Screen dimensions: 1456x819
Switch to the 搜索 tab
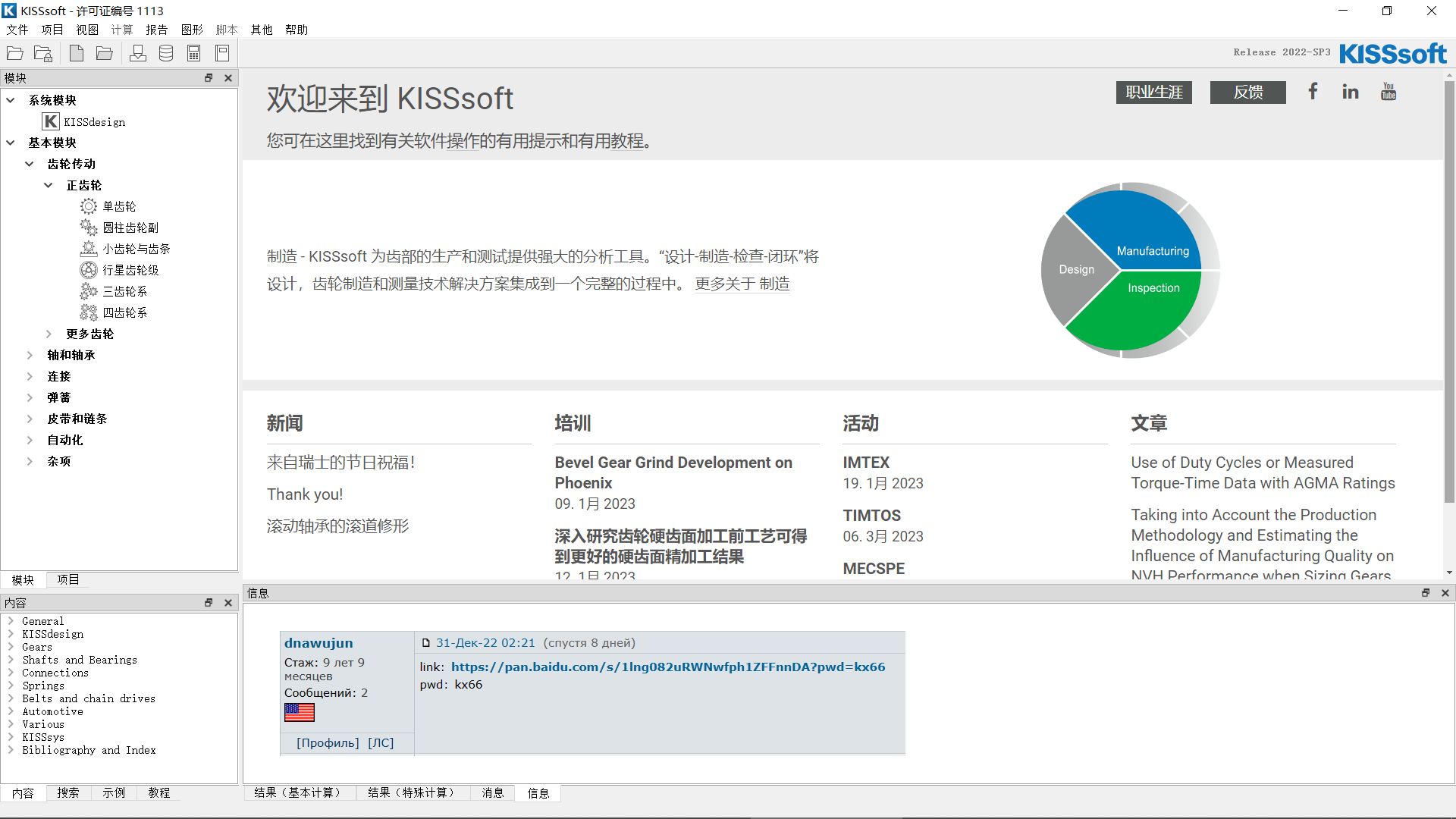click(68, 792)
